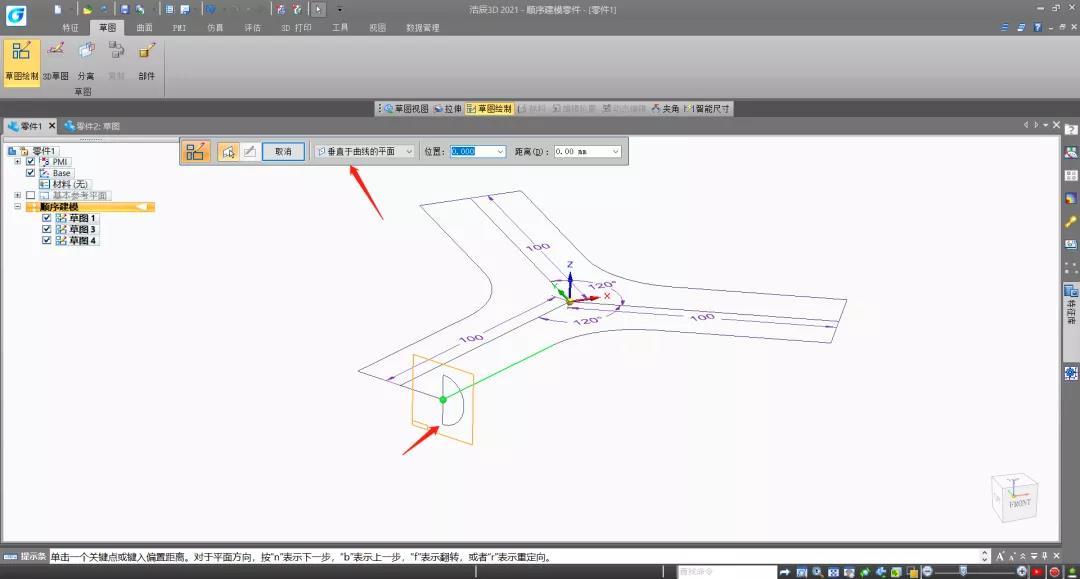Toggle the 草图 1 checkbox
This screenshot has width=1080, height=579.
point(47,218)
